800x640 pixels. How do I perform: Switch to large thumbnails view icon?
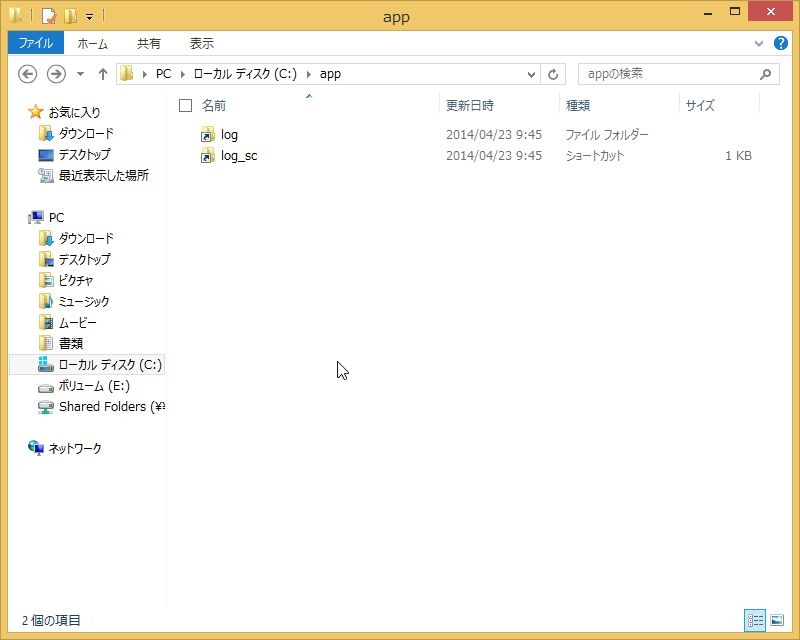[777, 620]
